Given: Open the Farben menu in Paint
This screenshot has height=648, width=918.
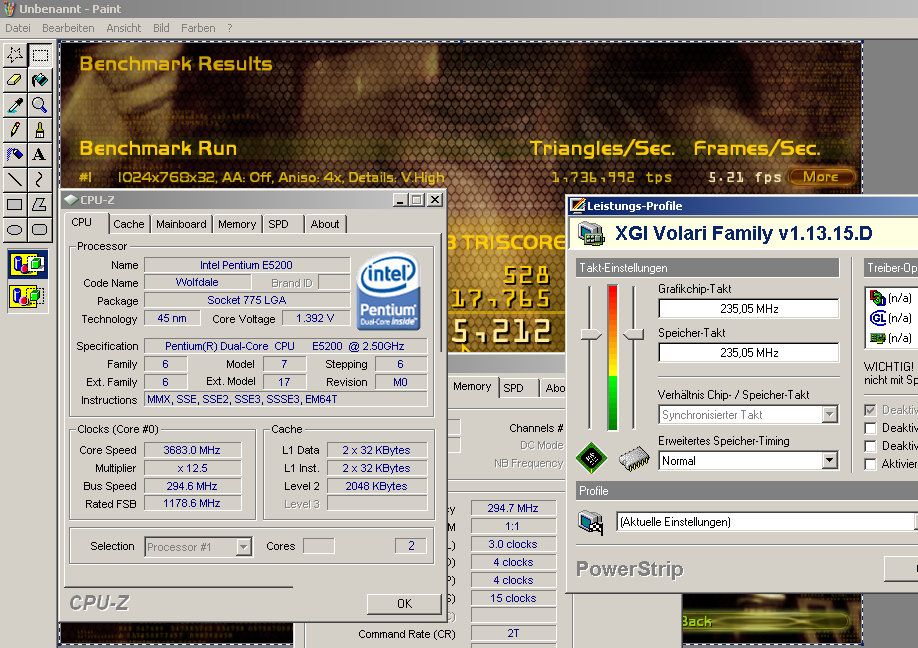Looking at the screenshot, I should pos(198,28).
